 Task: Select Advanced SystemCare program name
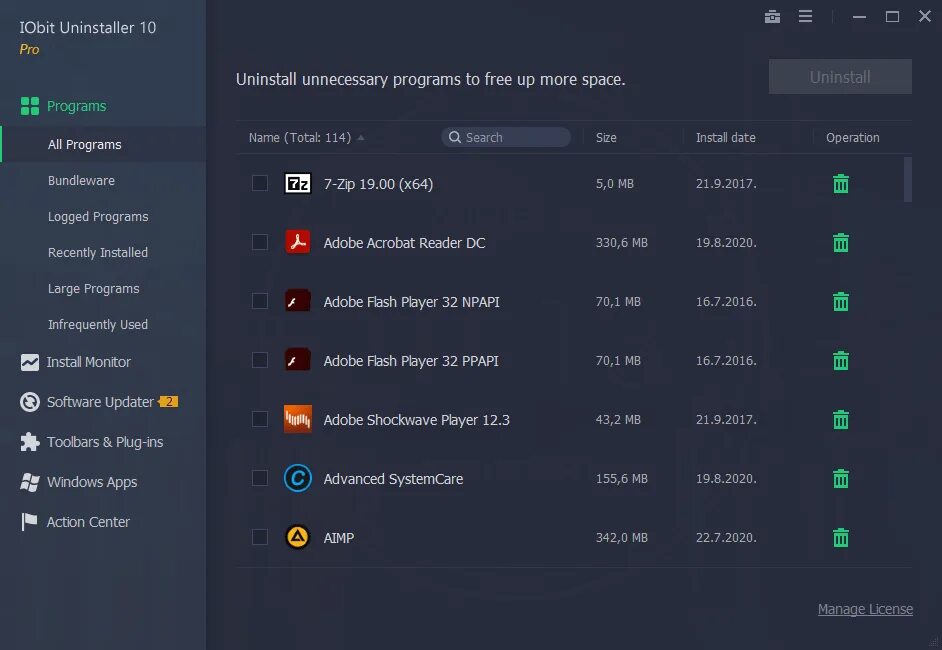tap(394, 479)
